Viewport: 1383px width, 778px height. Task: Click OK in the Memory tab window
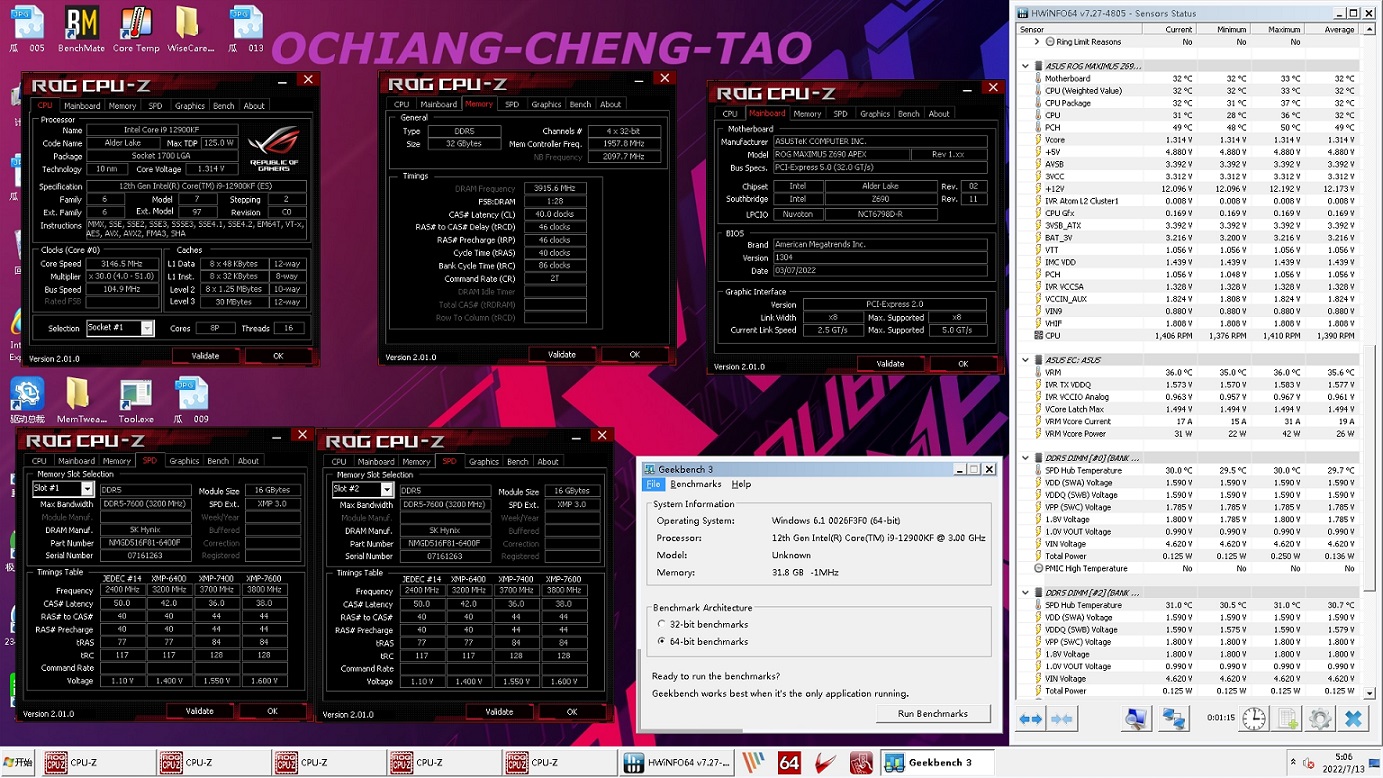(634, 354)
